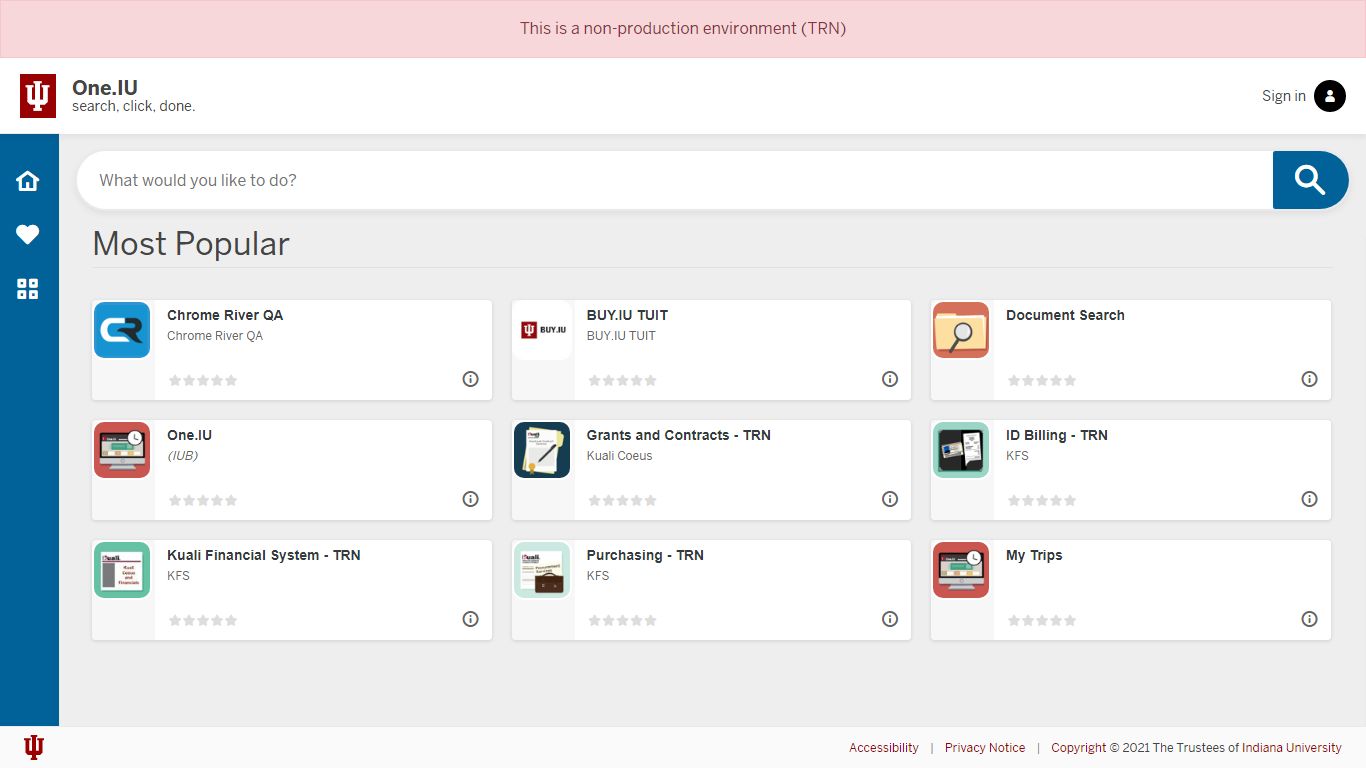
Task: Open the Chrome River QA app icon
Action: [122, 330]
